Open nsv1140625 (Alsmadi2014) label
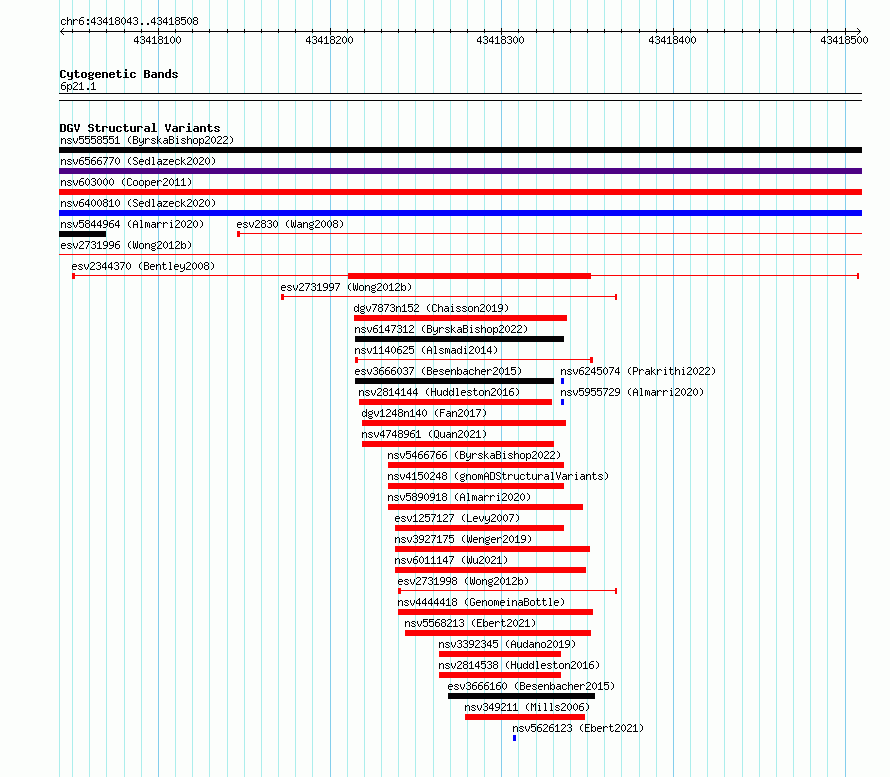The width and height of the screenshot is (890, 777). pyautogui.click(x=426, y=350)
